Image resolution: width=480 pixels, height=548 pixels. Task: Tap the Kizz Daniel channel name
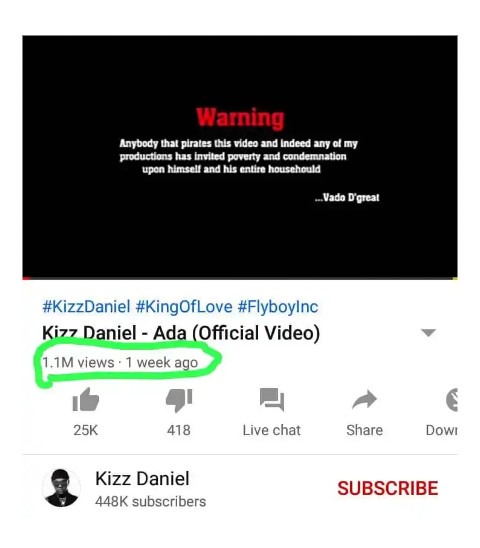[x=142, y=478]
